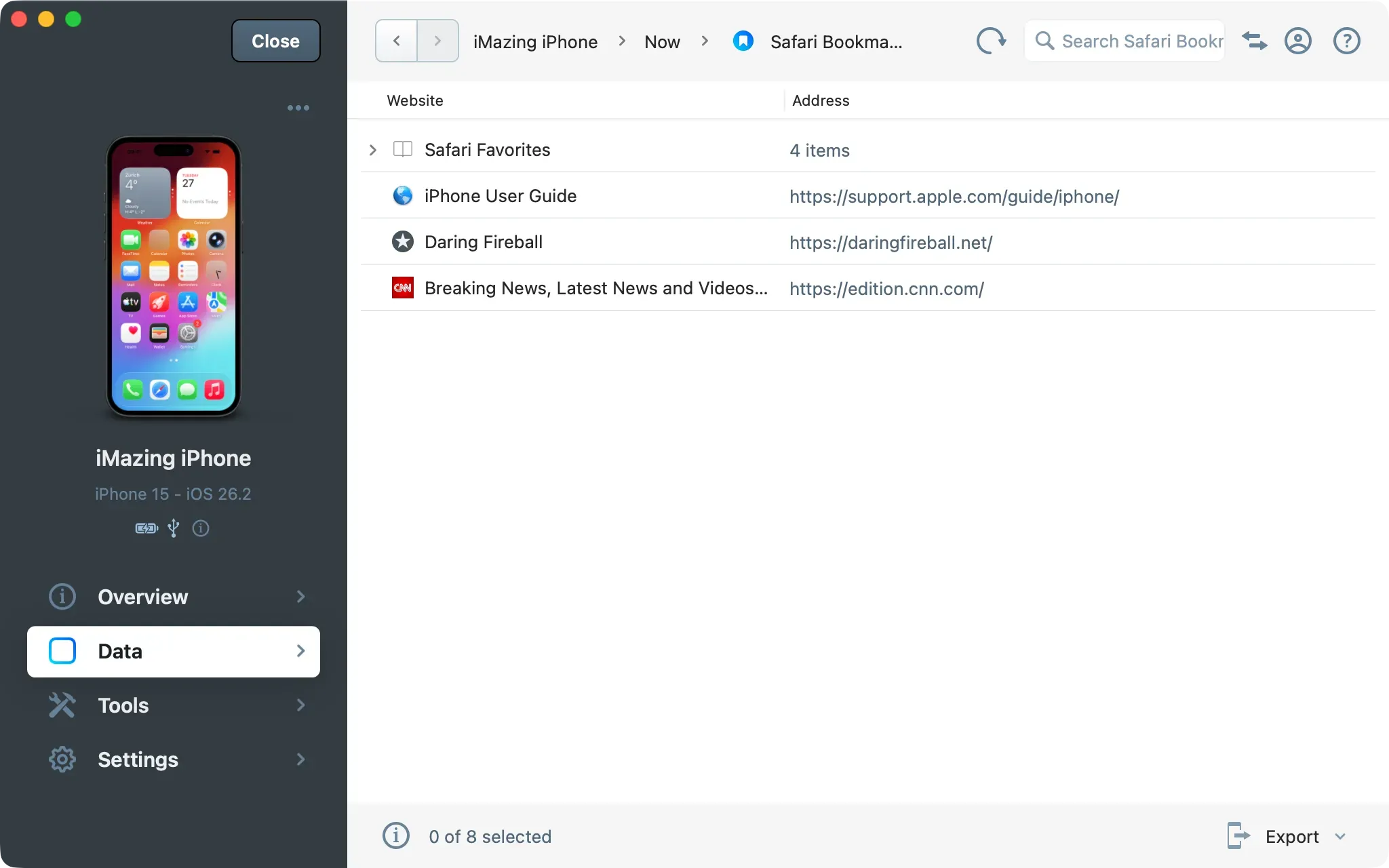Click the chevron next to Settings
Screen dimensions: 1389x868
pyautogui.click(x=300, y=759)
